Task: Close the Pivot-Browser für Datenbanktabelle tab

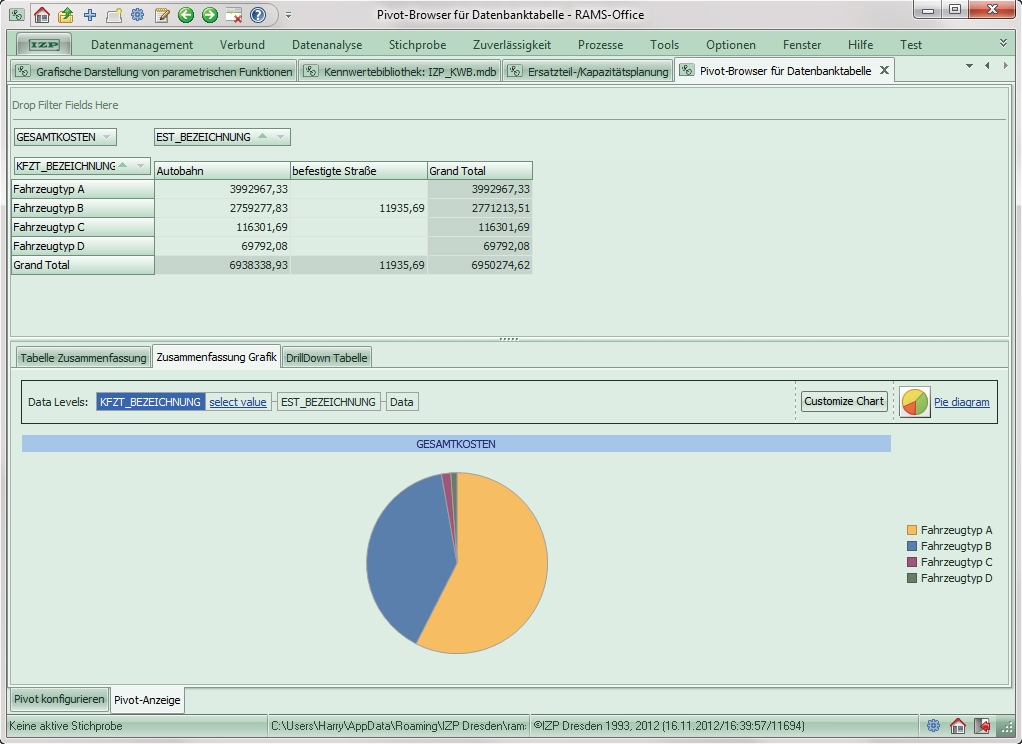Action: (883, 71)
